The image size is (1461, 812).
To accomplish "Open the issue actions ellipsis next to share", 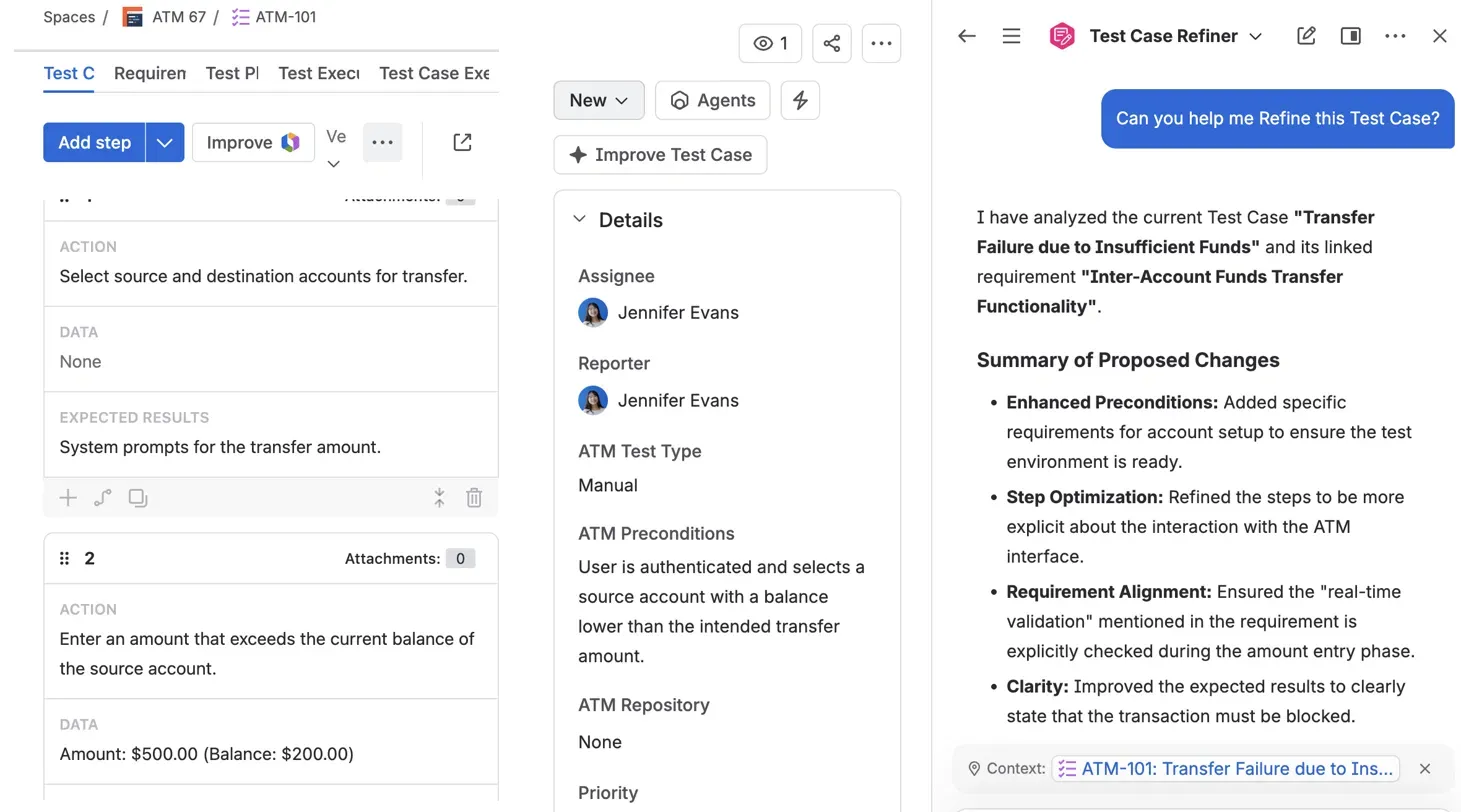I will pyautogui.click(x=881, y=43).
